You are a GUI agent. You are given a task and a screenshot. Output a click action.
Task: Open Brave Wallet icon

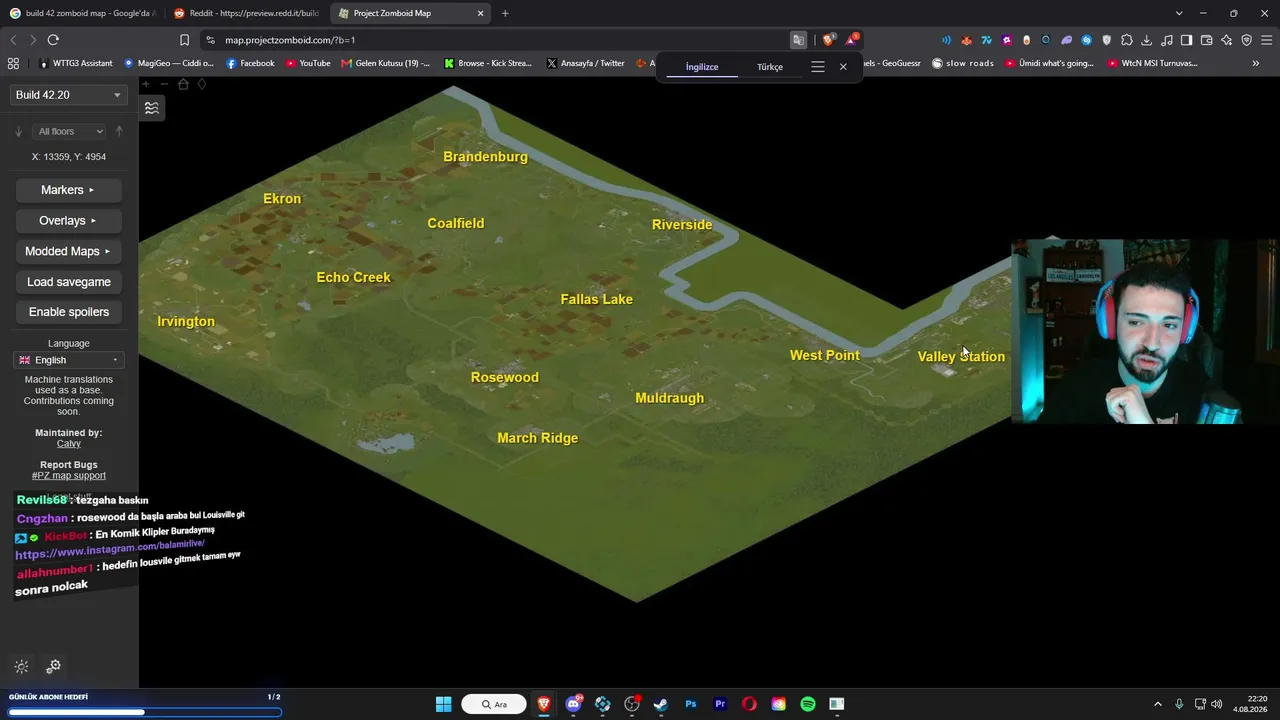click(1207, 40)
